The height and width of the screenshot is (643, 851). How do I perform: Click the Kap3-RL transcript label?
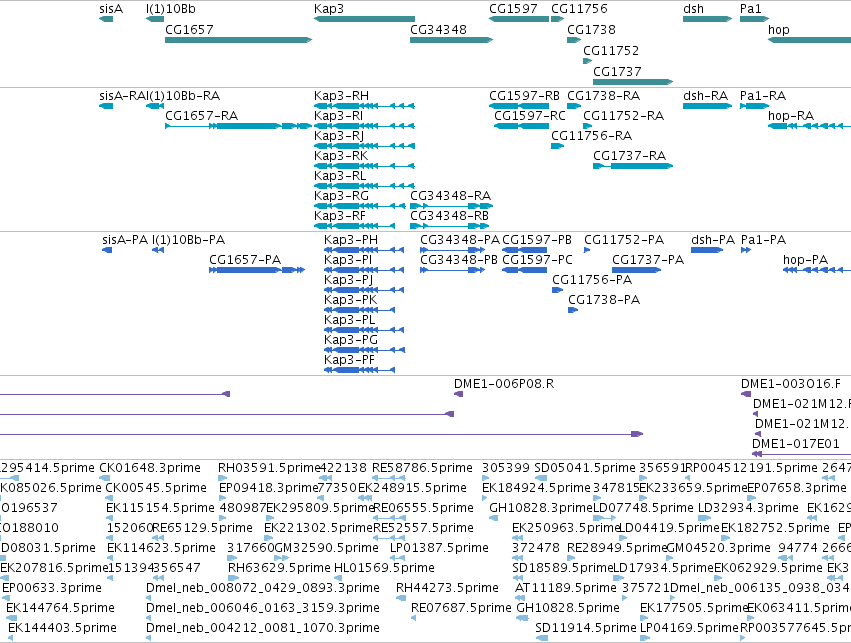pos(340,176)
